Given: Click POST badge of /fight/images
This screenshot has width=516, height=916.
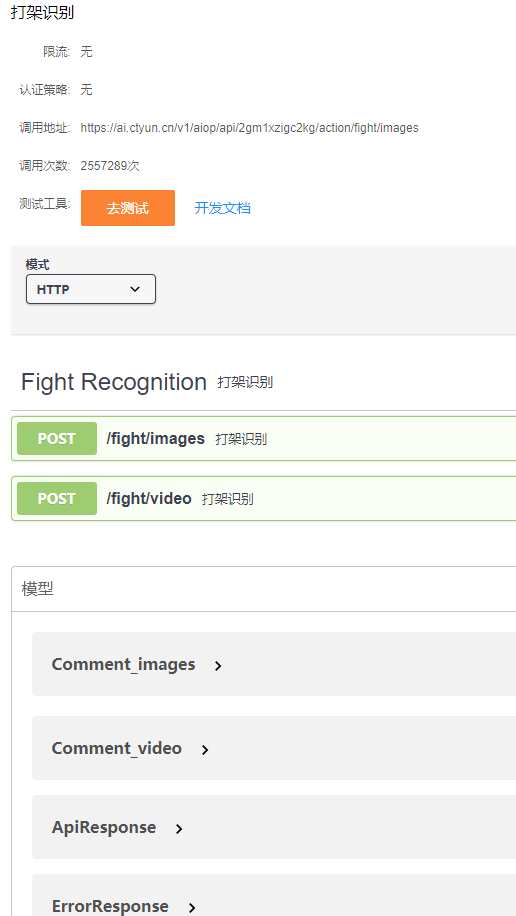Looking at the screenshot, I should coord(57,439).
